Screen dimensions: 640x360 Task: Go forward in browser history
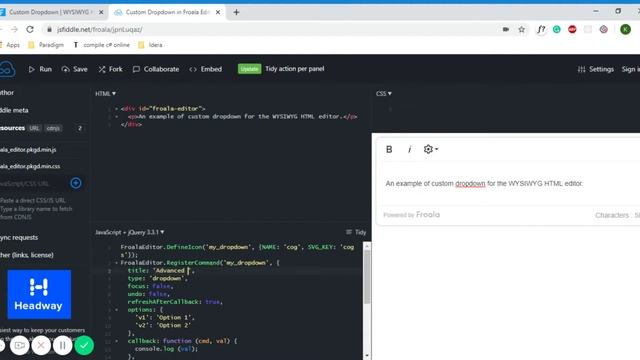[14, 29]
